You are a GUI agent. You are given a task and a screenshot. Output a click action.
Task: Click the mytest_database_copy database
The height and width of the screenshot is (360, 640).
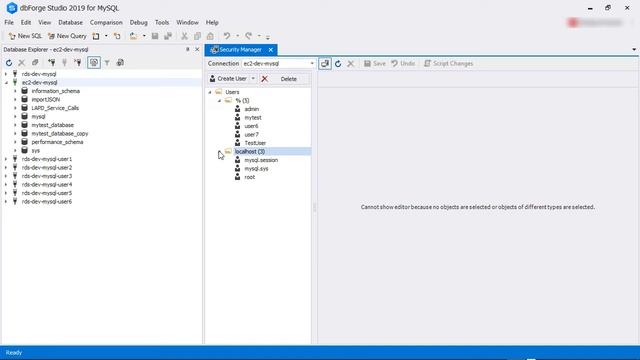(60, 133)
